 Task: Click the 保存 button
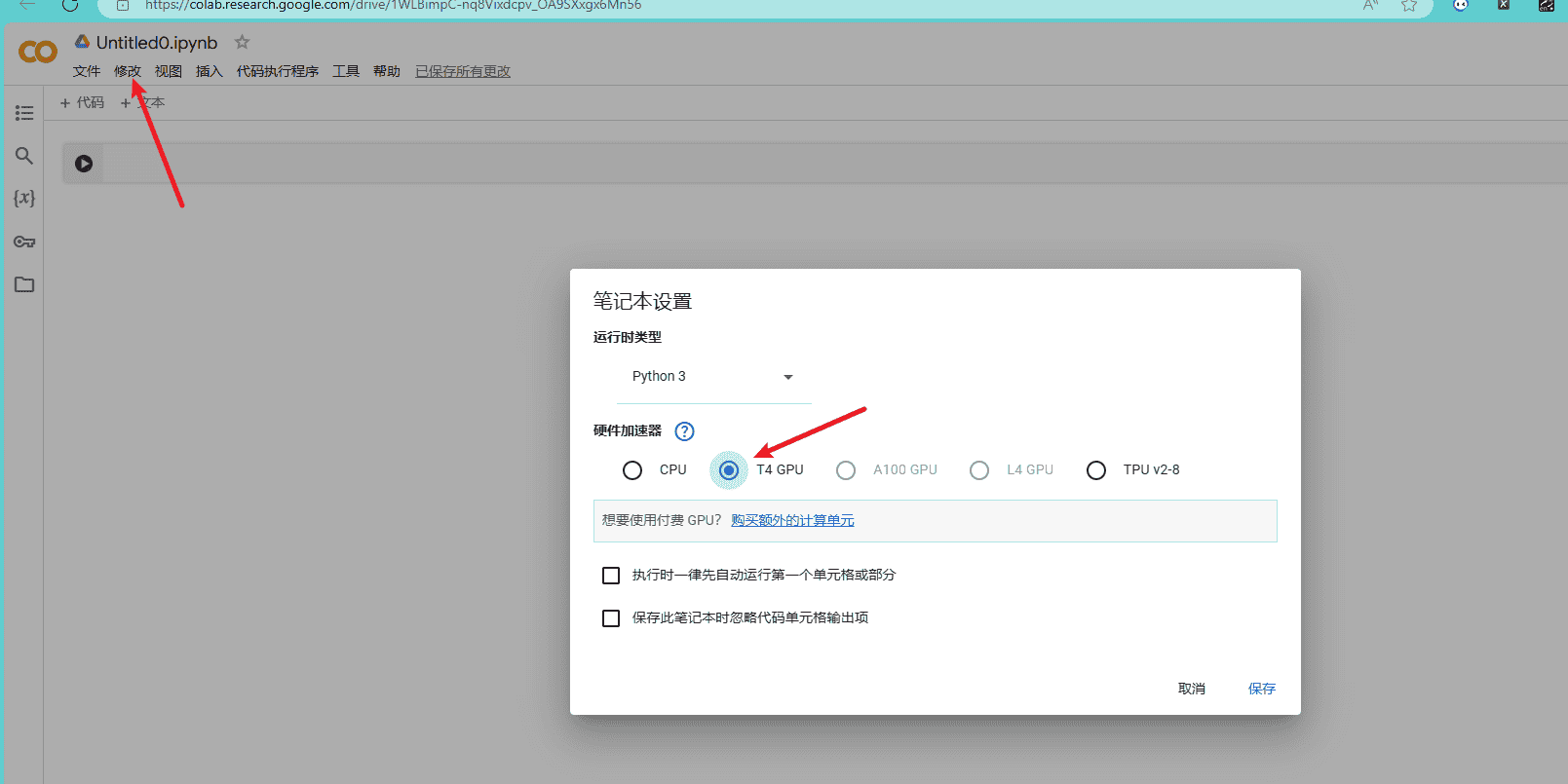point(1262,689)
